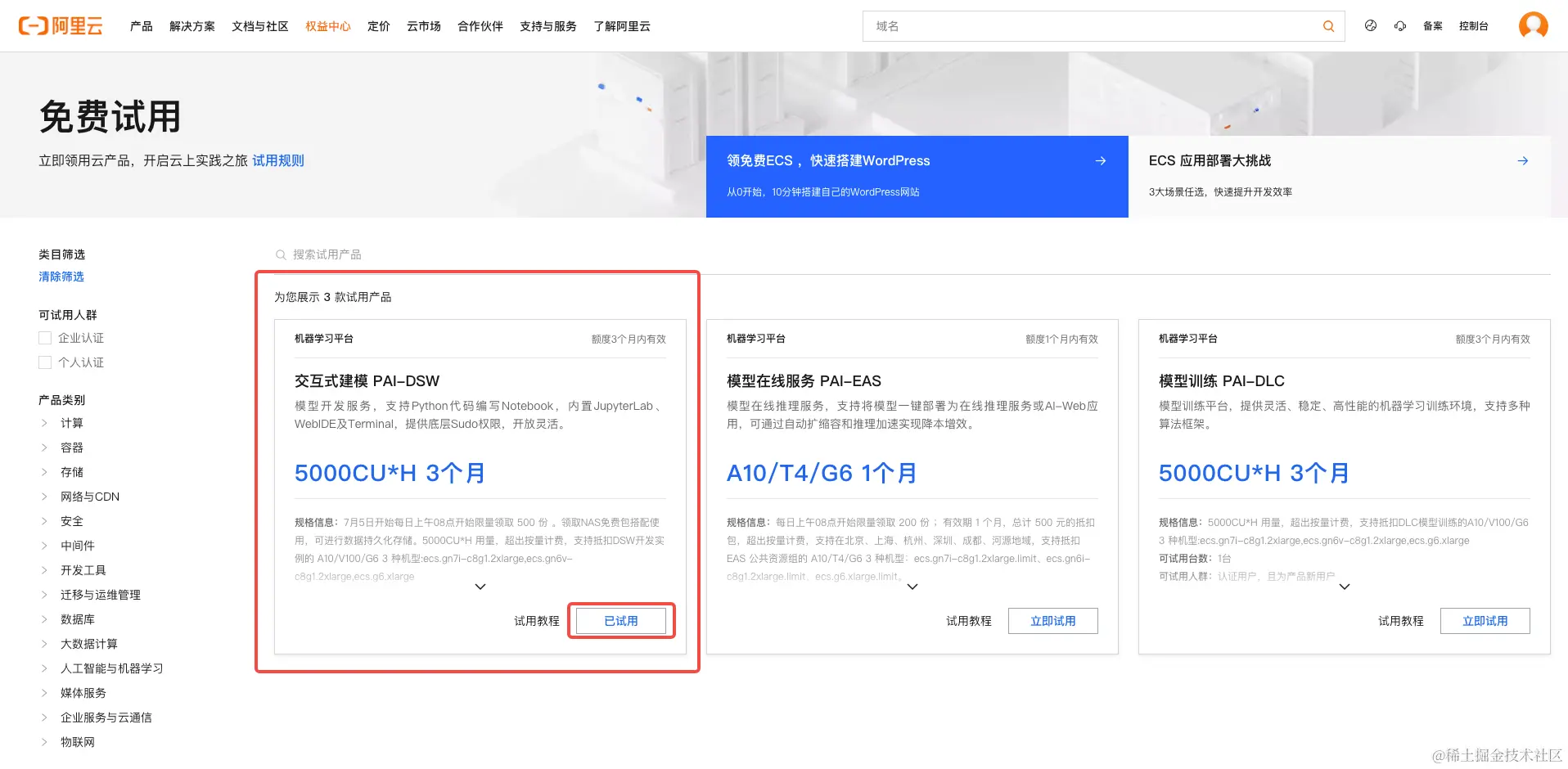This screenshot has width=1568, height=769.
Task: Open the headset customer service icon
Action: click(x=1400, y=26)
